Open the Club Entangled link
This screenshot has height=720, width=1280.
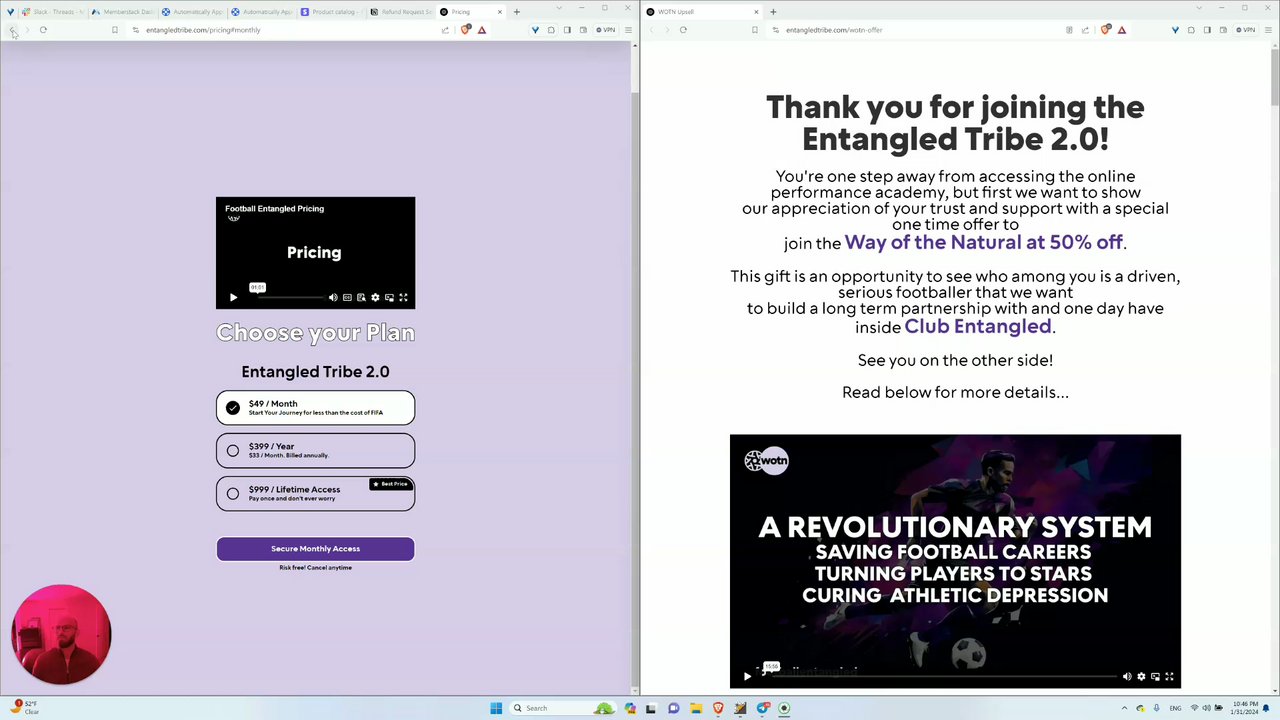tap(977, 326)
